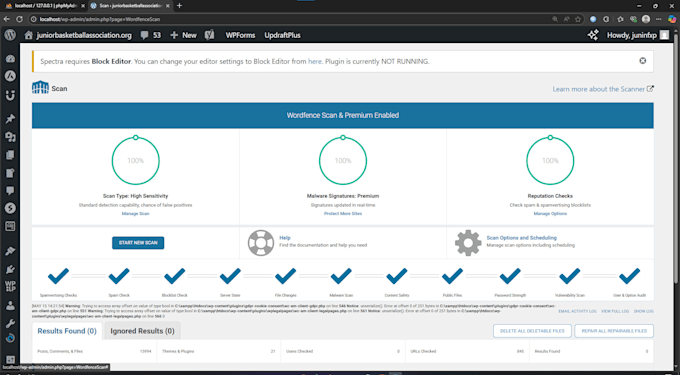Open Scan Options and Scheduling link
The image size is (680, 375).
click(x=521, y=238)
